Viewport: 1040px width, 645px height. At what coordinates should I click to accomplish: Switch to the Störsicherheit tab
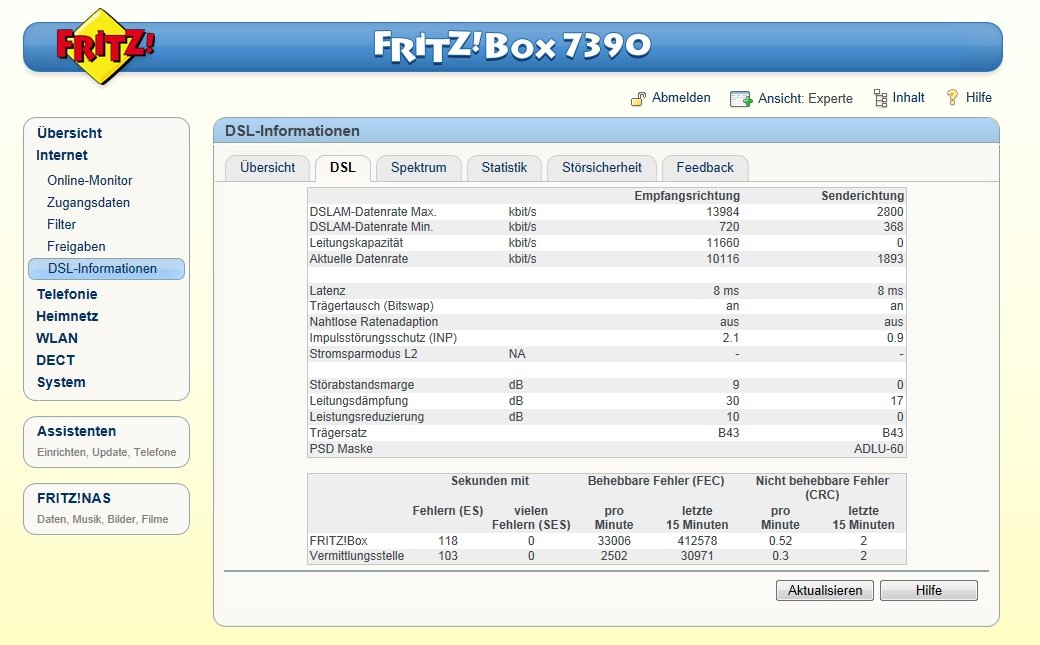[602, 168]
